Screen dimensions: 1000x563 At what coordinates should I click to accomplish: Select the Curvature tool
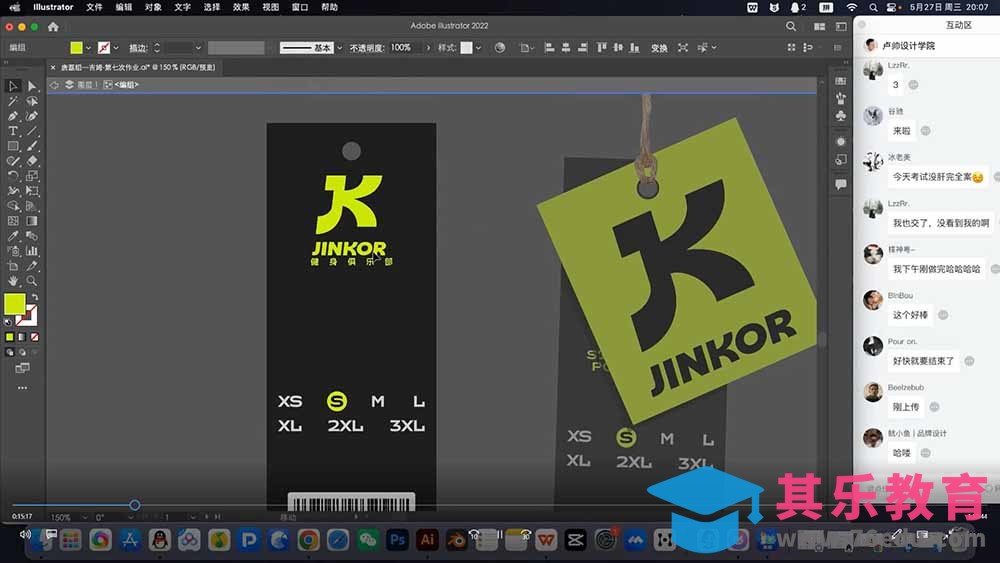32,116
